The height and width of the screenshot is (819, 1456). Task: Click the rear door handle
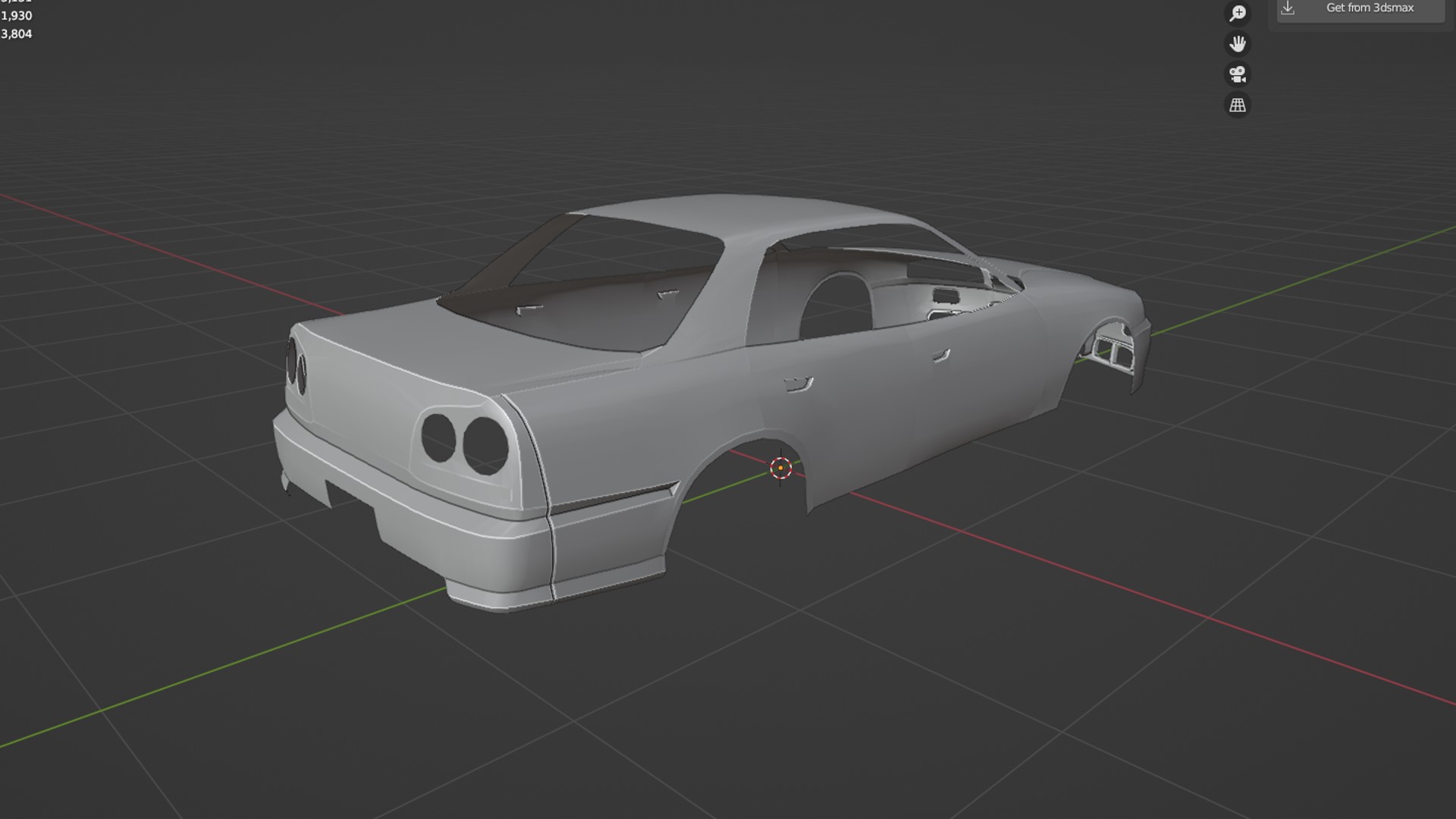(x=798, y=384)
